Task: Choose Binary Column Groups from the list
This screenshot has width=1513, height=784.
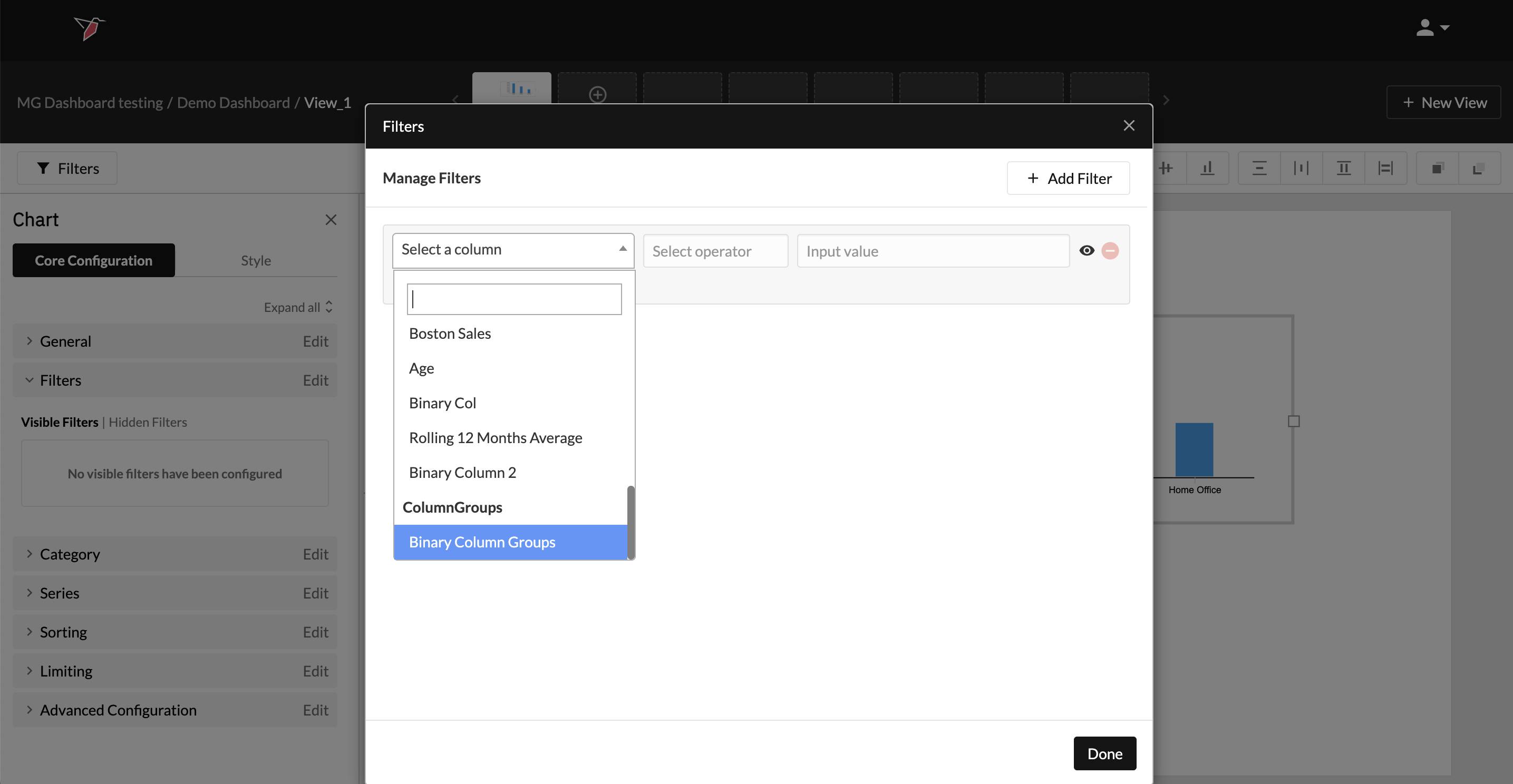Action: [x=482, y=542]
